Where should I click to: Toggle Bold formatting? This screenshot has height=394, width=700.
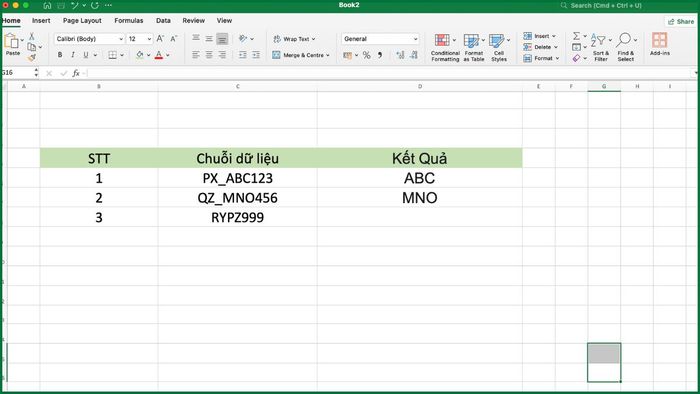point(60,55)
